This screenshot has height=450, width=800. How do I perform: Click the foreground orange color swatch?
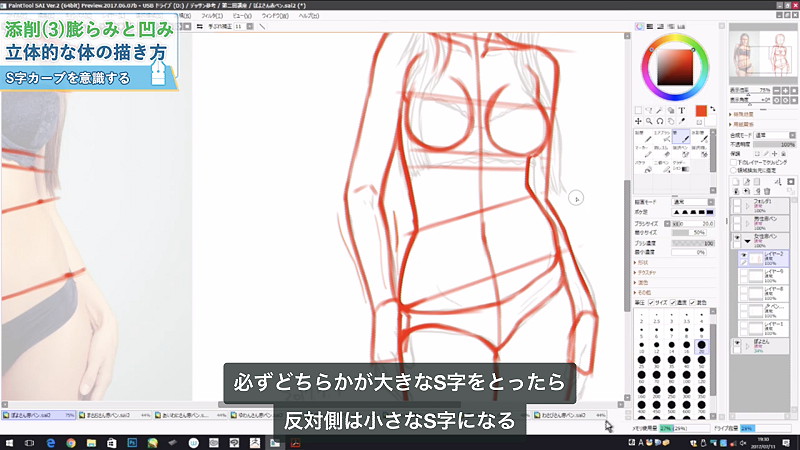tap(701, 111)
